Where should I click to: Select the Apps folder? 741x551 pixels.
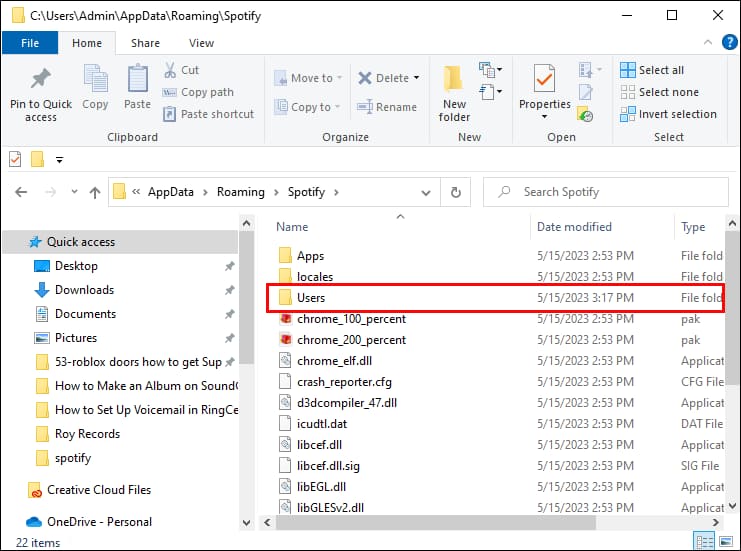[310, 256]
